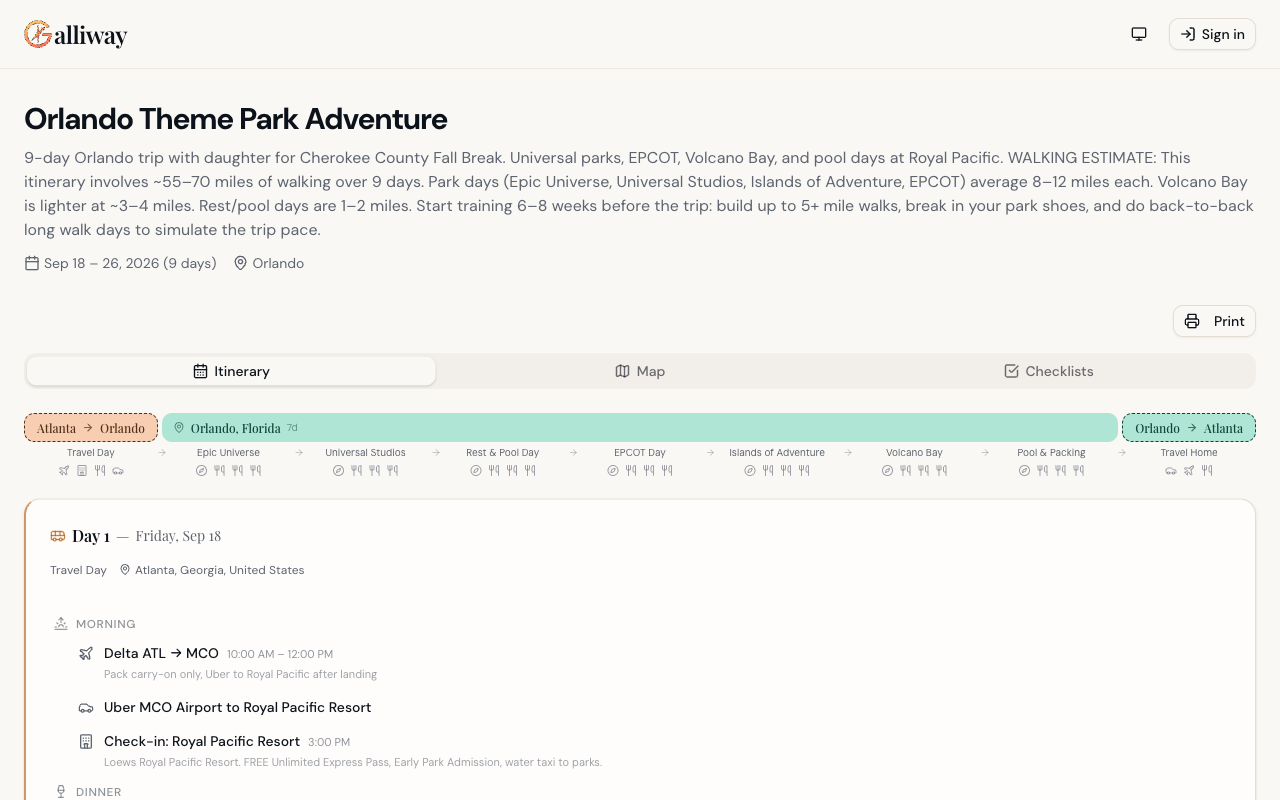The height and width of the screenshot is (800, 1280).
Task: Click Uber MCO Airport to Royal Pacific Resort
Action: point(238,707)
